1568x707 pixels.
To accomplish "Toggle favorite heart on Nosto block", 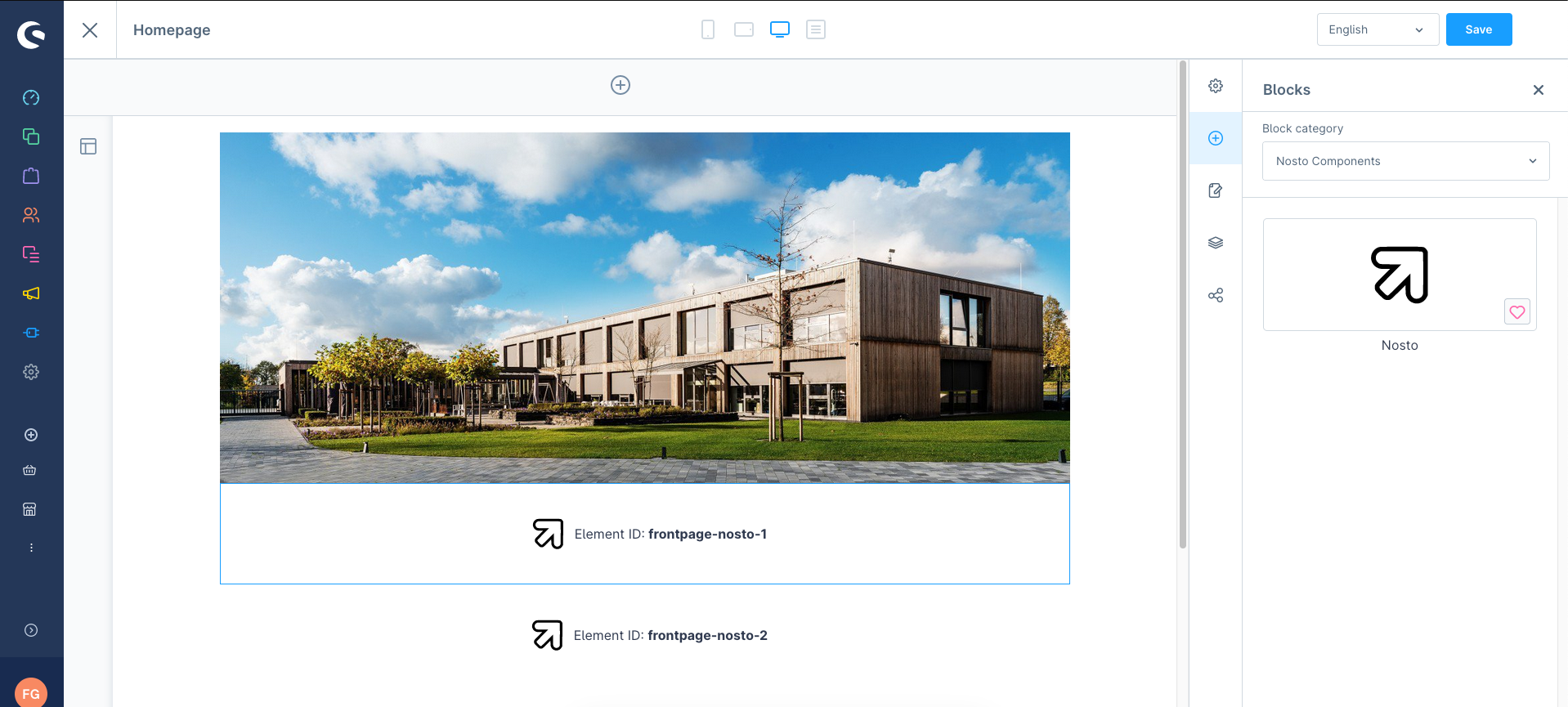I will tap(1516, 311).
